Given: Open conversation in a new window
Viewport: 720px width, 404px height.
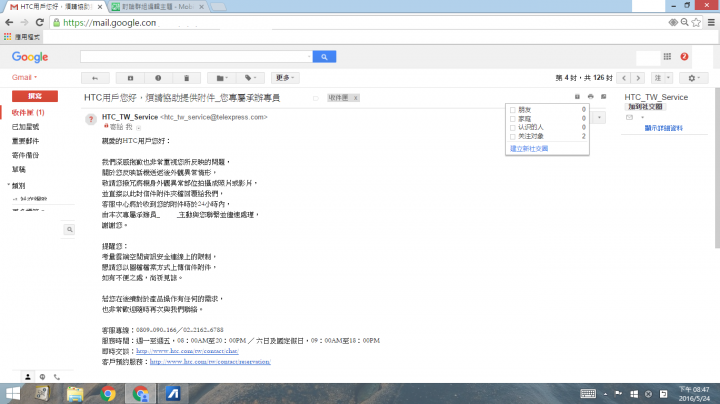Looking at the screenshot, I should pyautogui.click(x=604, y=97).
